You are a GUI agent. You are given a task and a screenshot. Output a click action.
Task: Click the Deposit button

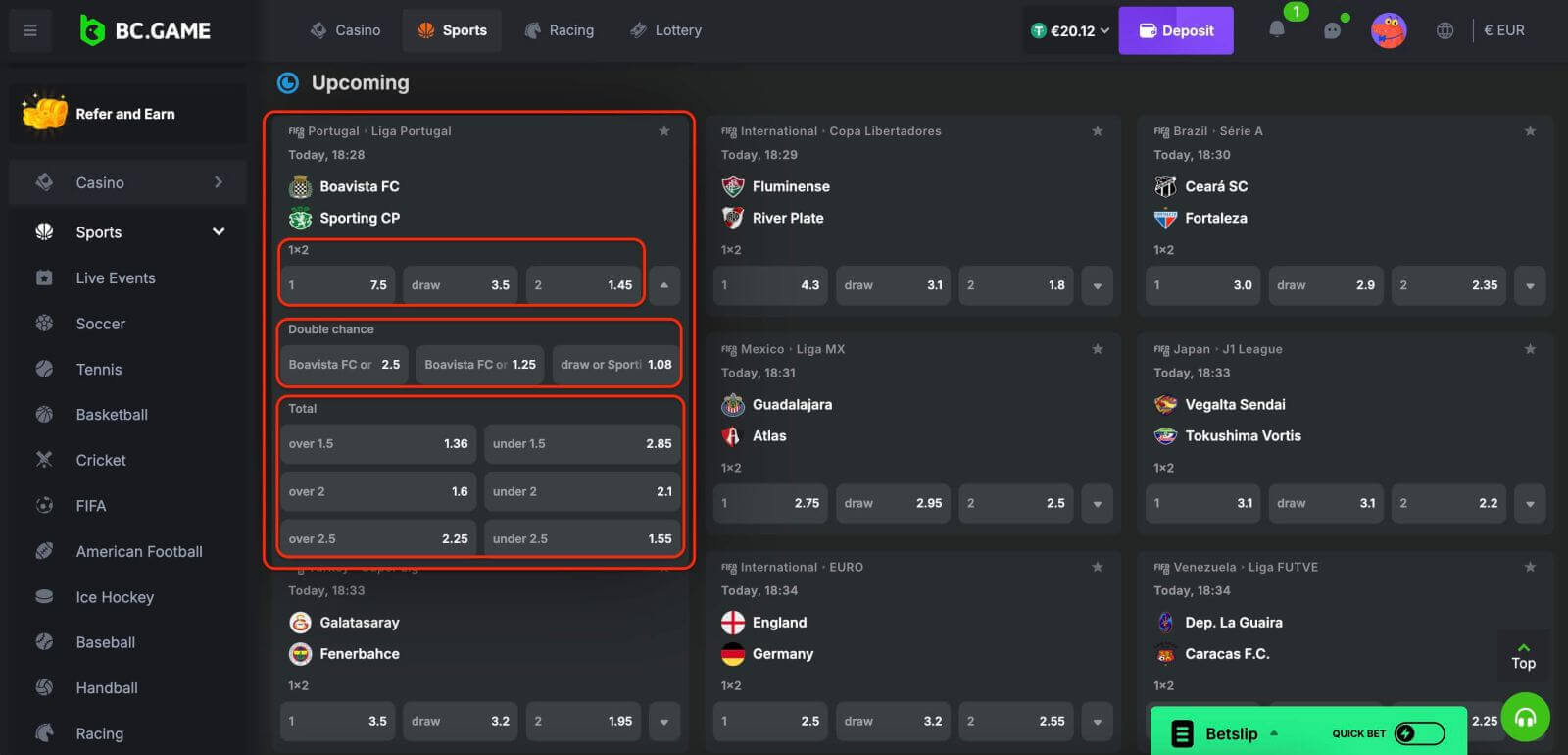click(1176, 30)
